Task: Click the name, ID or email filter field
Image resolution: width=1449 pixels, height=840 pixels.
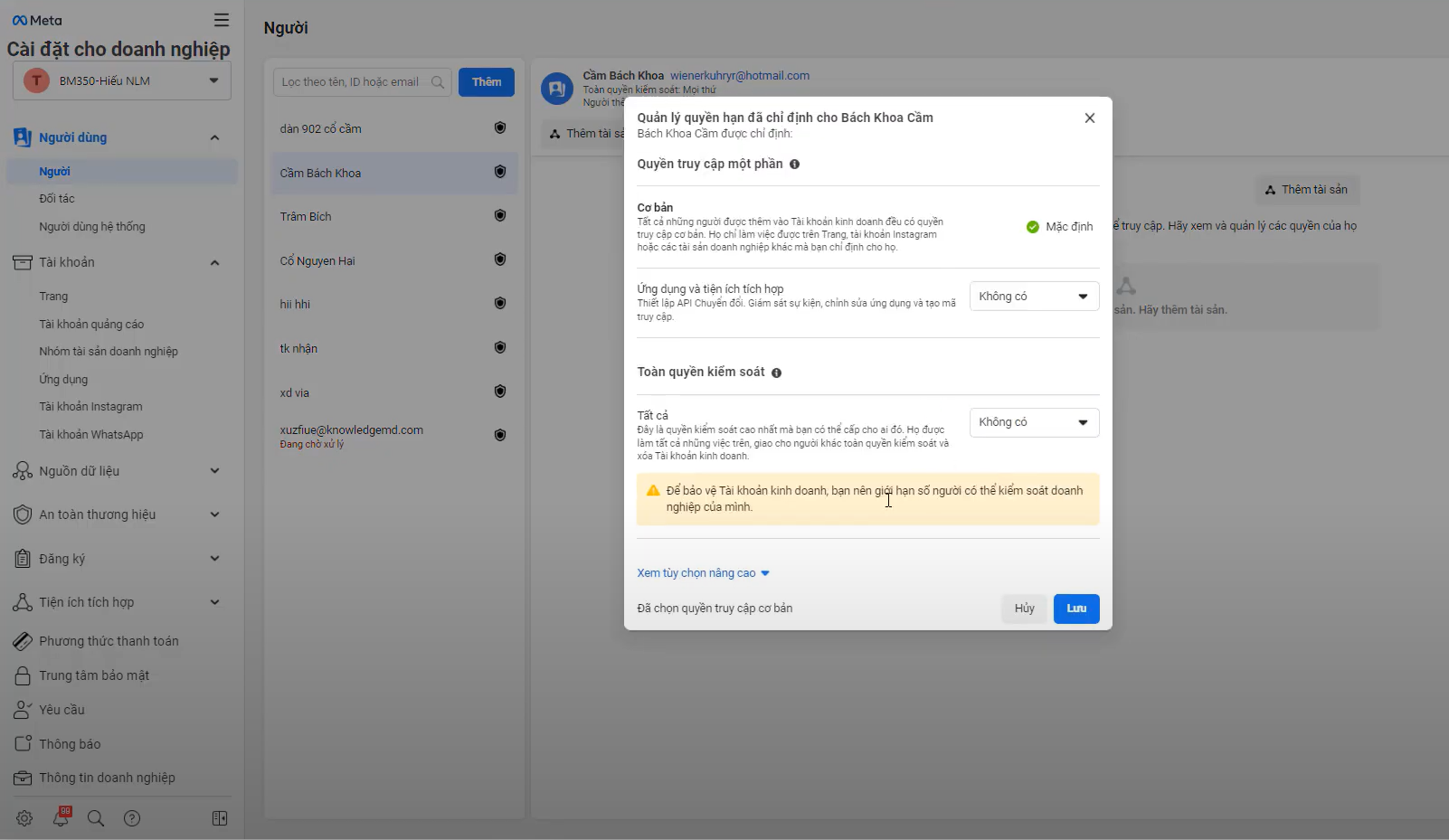Action: click(x=353, y=82)
